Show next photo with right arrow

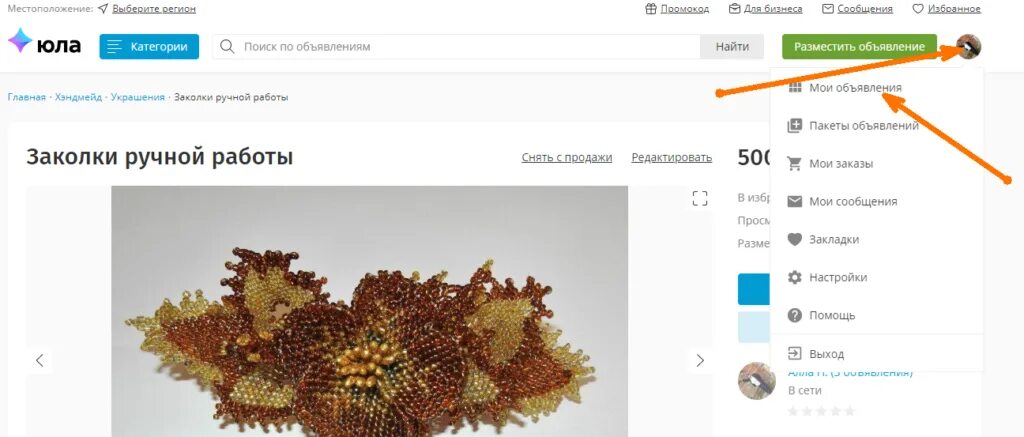point(700,360)
